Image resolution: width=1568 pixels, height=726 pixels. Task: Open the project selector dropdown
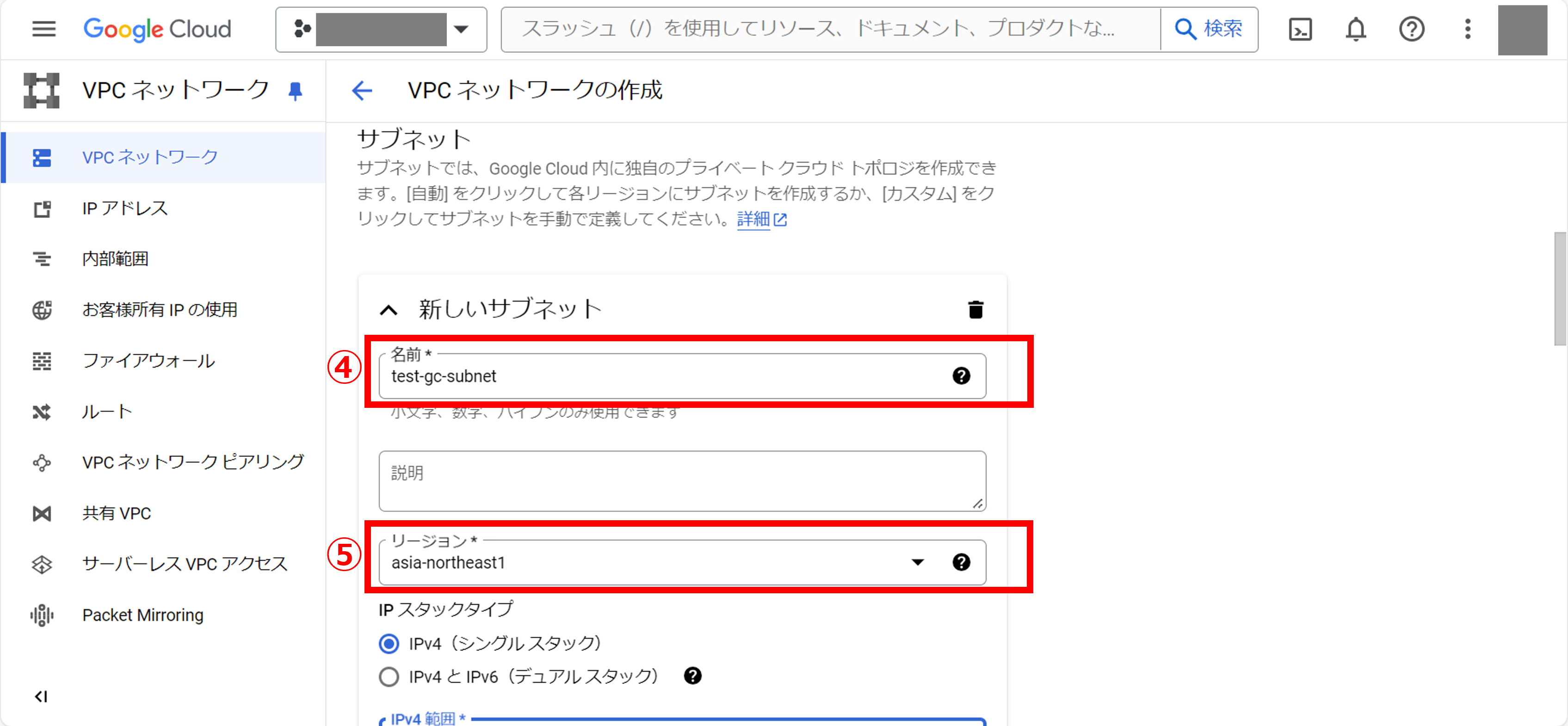[x=381, y=29]
